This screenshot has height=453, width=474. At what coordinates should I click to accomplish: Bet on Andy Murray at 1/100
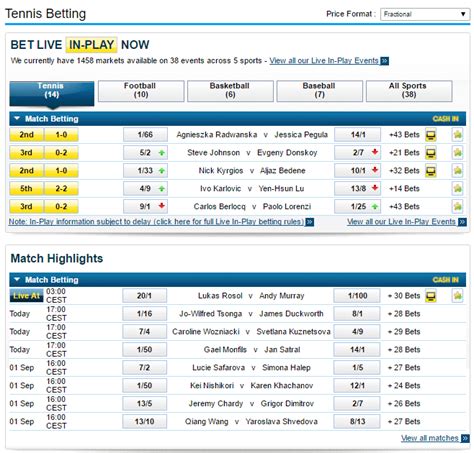coord(357,296)
